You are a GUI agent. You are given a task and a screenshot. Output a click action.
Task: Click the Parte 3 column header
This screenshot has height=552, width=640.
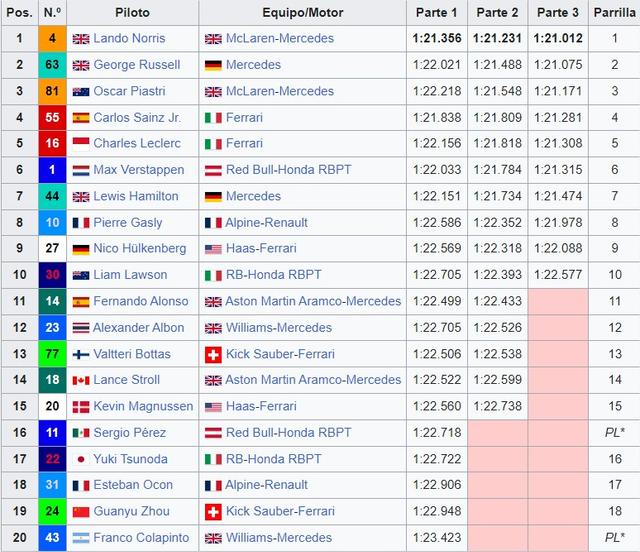(x=558, y=13)
